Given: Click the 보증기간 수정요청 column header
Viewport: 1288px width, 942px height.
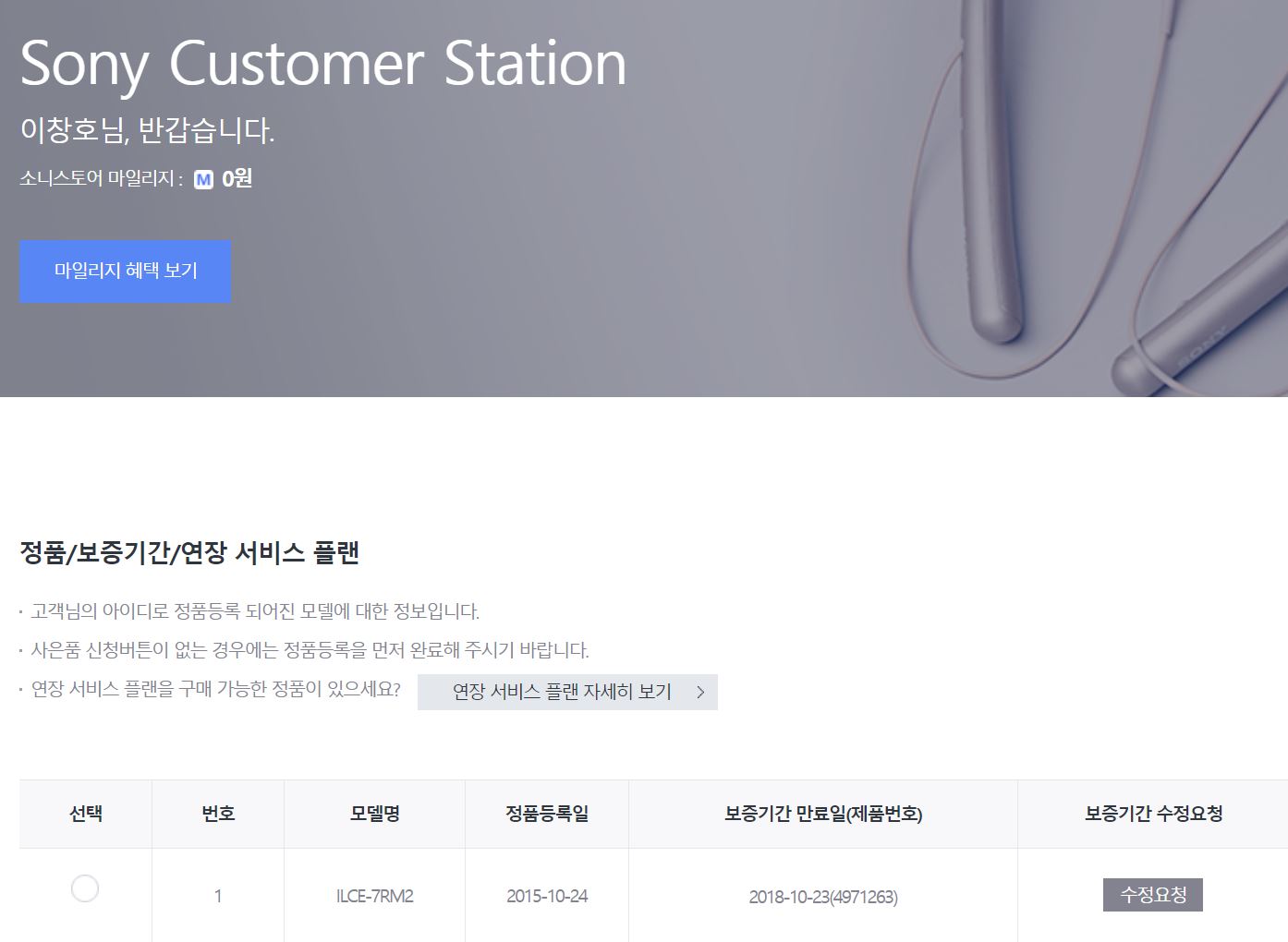Looking at the screenshot, I should click(1153, 814).
